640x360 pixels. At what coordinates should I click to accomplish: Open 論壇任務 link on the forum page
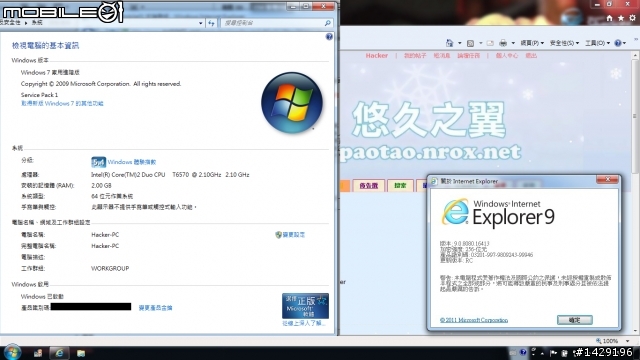click(x=469, y=56)
